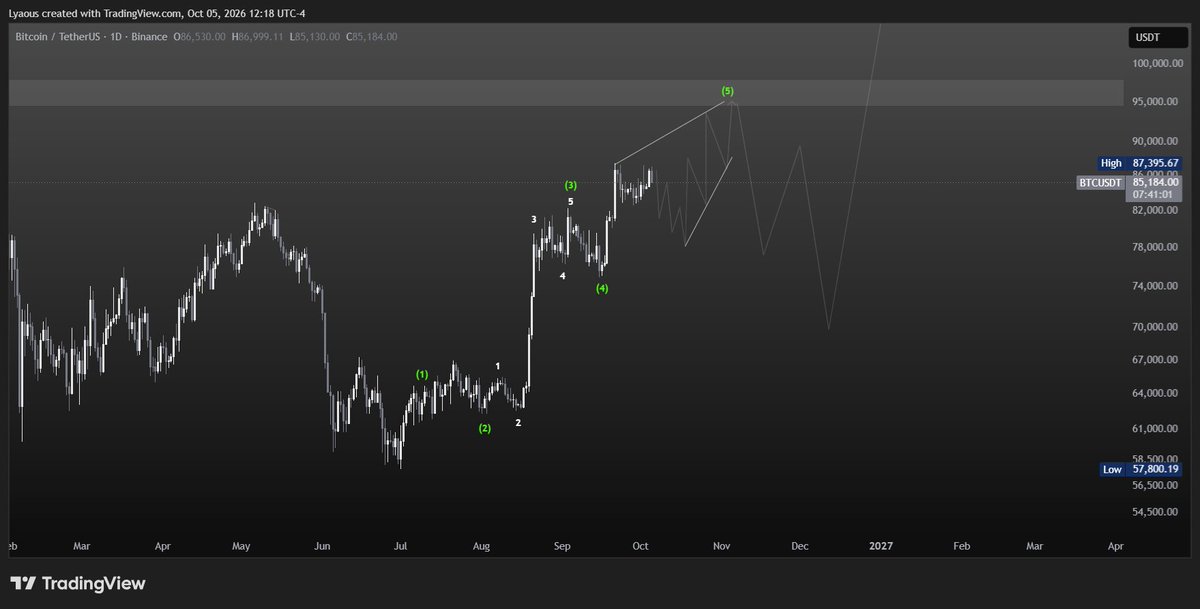Click the green (2) wave label

point(485,428)
